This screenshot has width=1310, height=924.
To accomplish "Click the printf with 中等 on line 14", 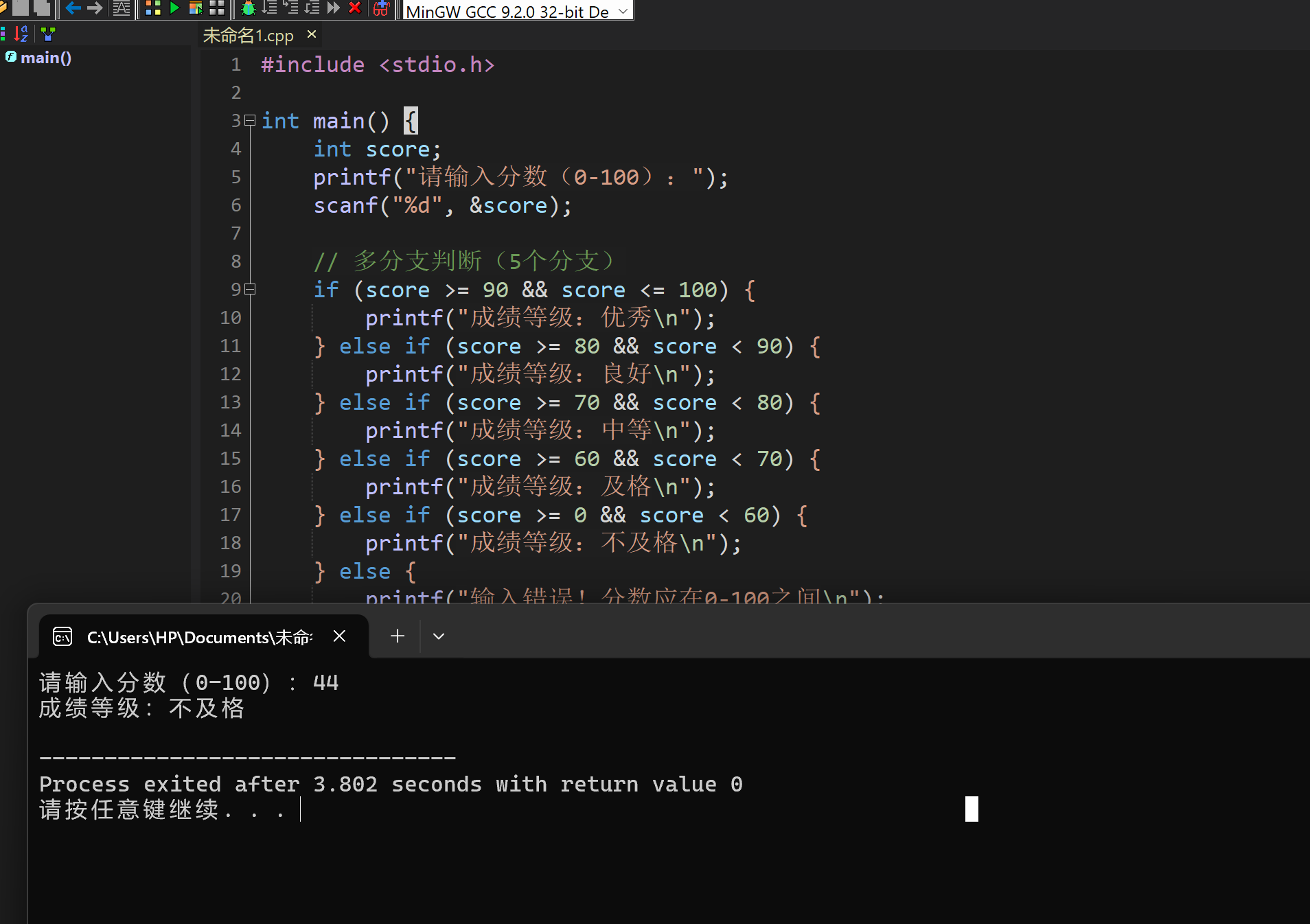I will (540, 431).
